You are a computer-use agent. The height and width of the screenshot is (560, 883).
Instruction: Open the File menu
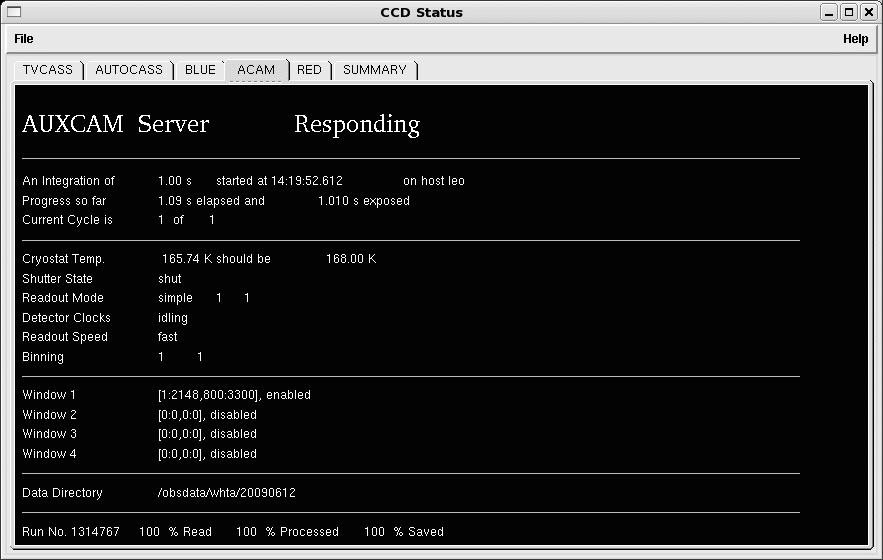pyautogui.click(x=24, y=39)
